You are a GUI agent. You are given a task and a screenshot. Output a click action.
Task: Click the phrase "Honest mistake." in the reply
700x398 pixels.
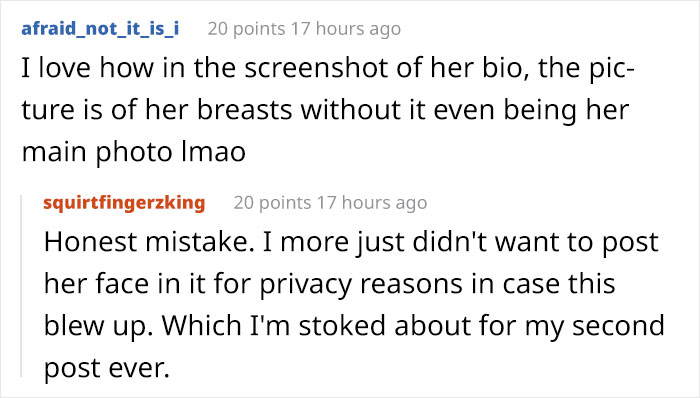click(149, 242)
